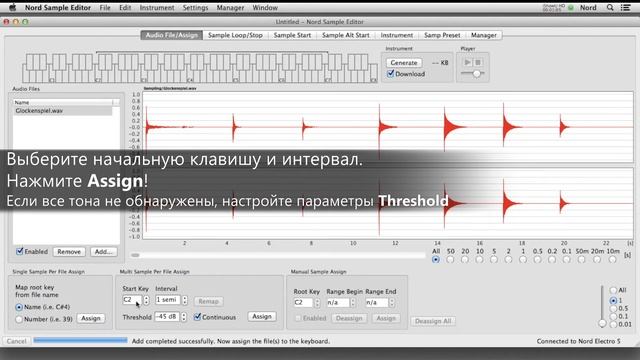Click the Stop button in Player panel
Screen dimensions: 640x360
pos(478,62)
